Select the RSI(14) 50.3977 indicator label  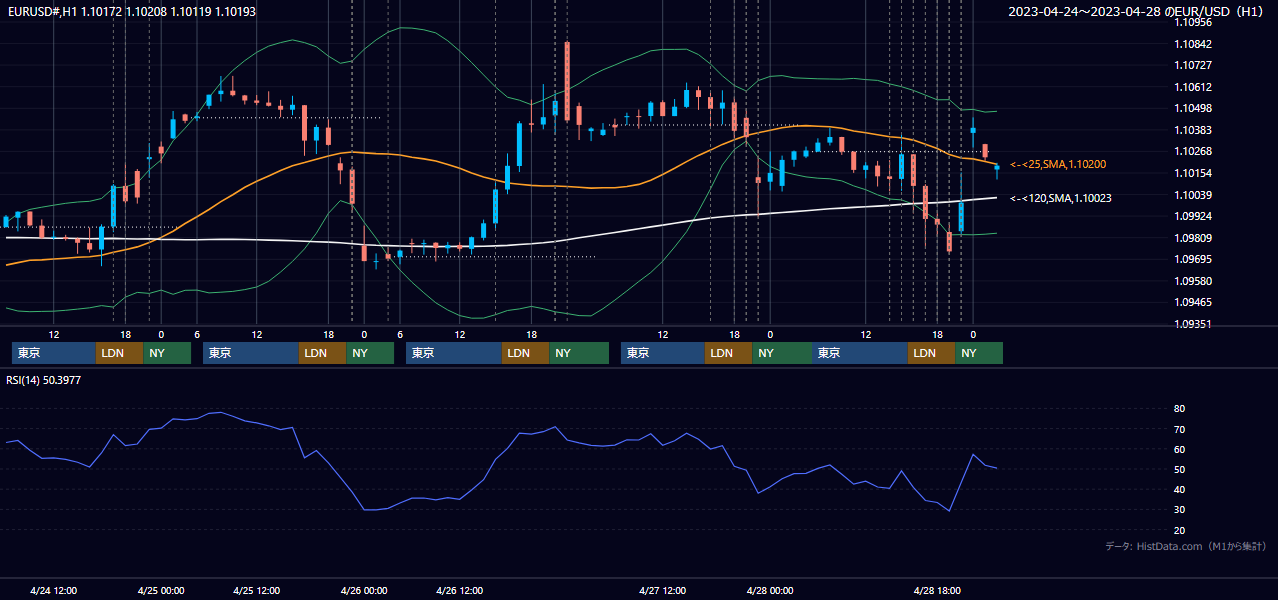click(44, 380)
